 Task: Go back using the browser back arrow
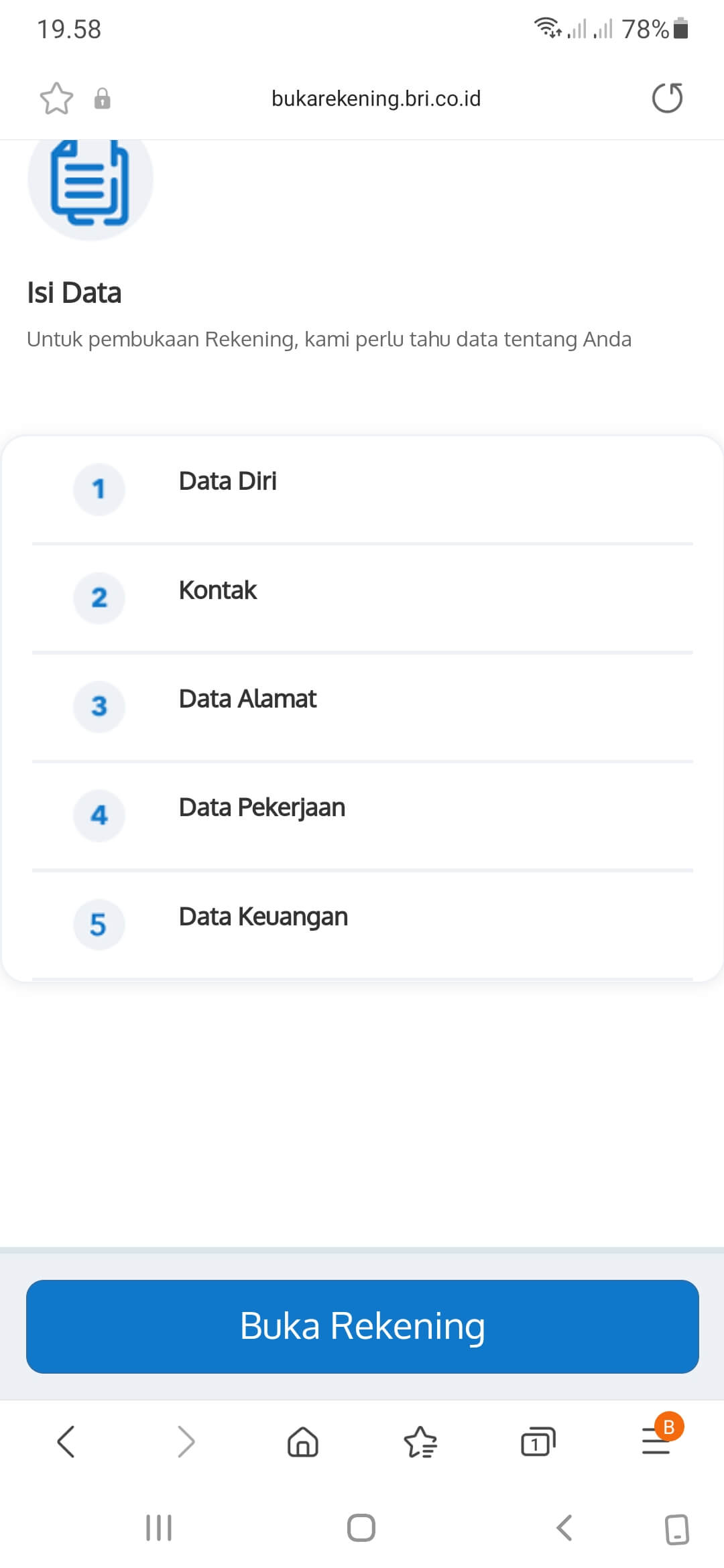click(66, 1441)
